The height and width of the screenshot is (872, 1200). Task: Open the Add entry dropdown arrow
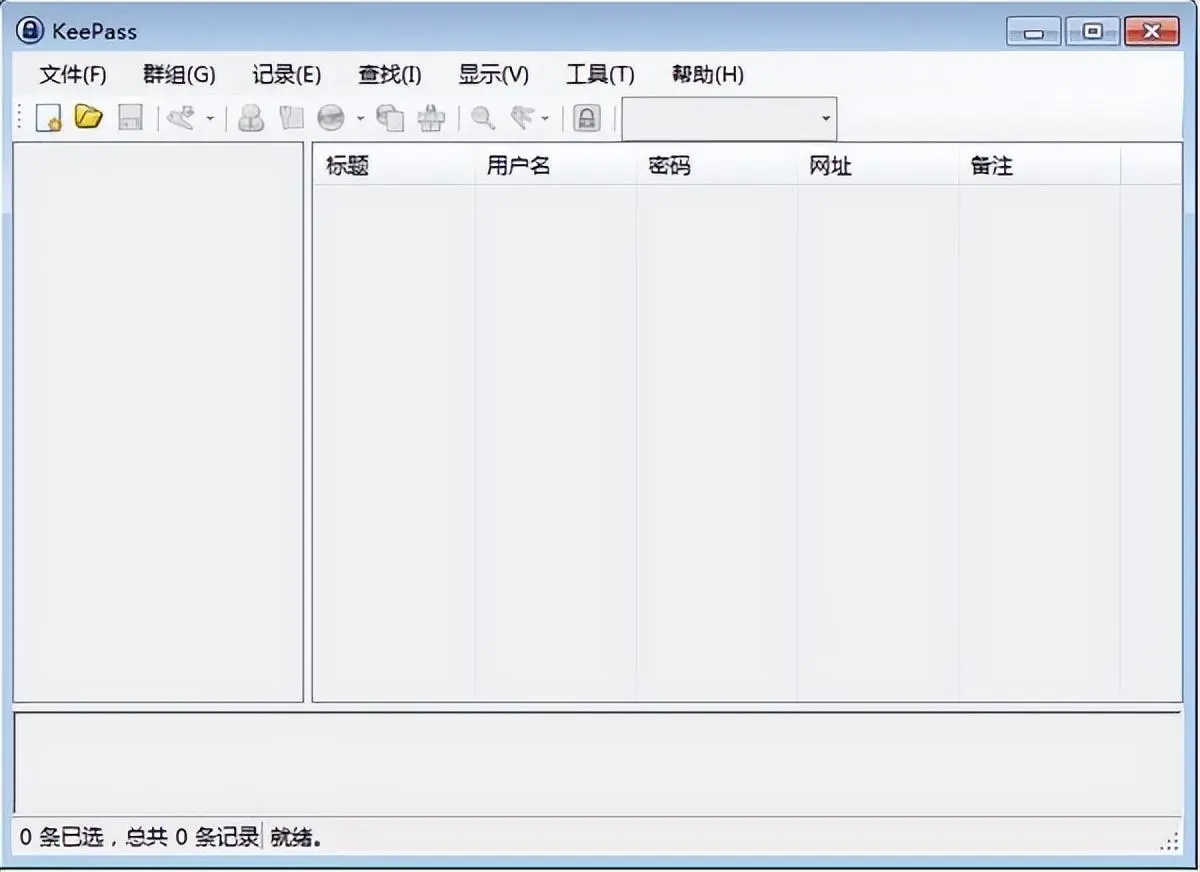click(x=210, y=119)
